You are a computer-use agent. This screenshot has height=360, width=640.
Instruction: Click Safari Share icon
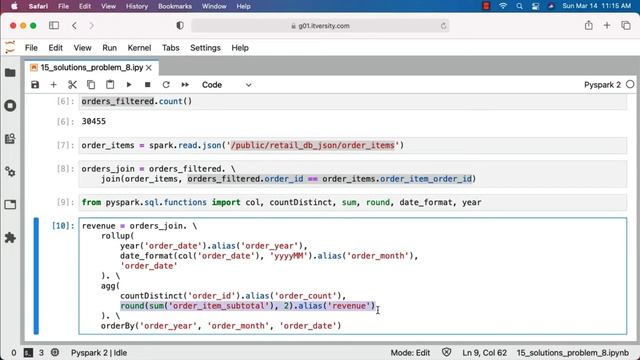(589, 25)
